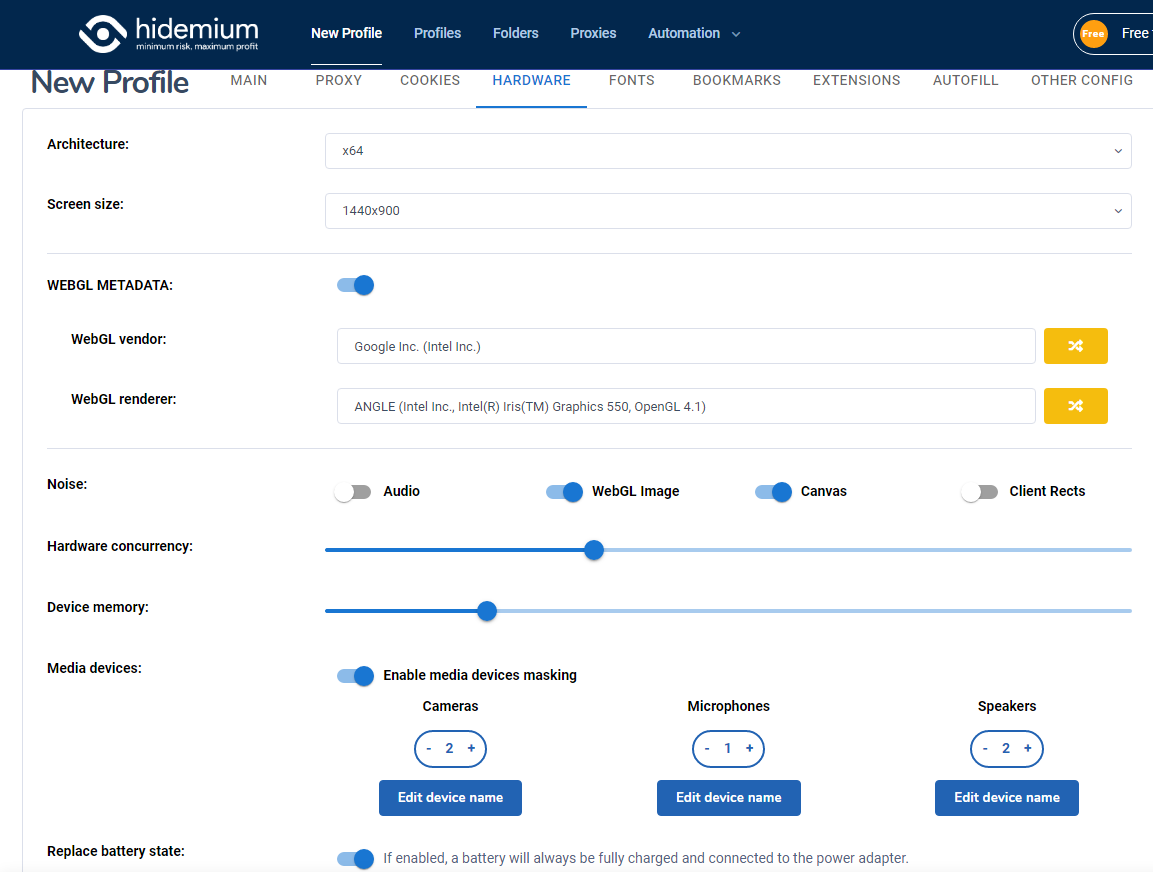
Task: Increase the Microphones count
Action: [749, 748]
